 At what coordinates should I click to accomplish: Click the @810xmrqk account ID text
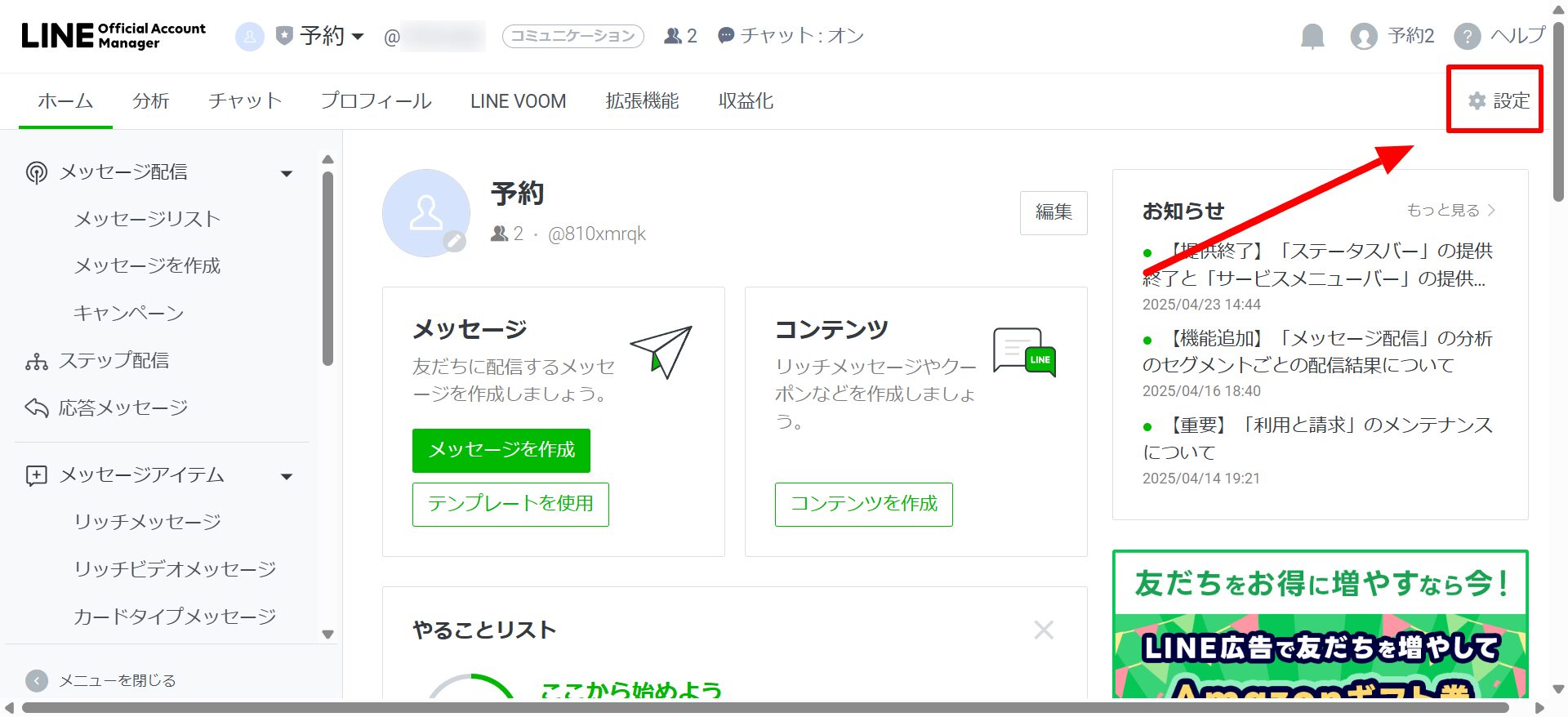coord(597,234)
